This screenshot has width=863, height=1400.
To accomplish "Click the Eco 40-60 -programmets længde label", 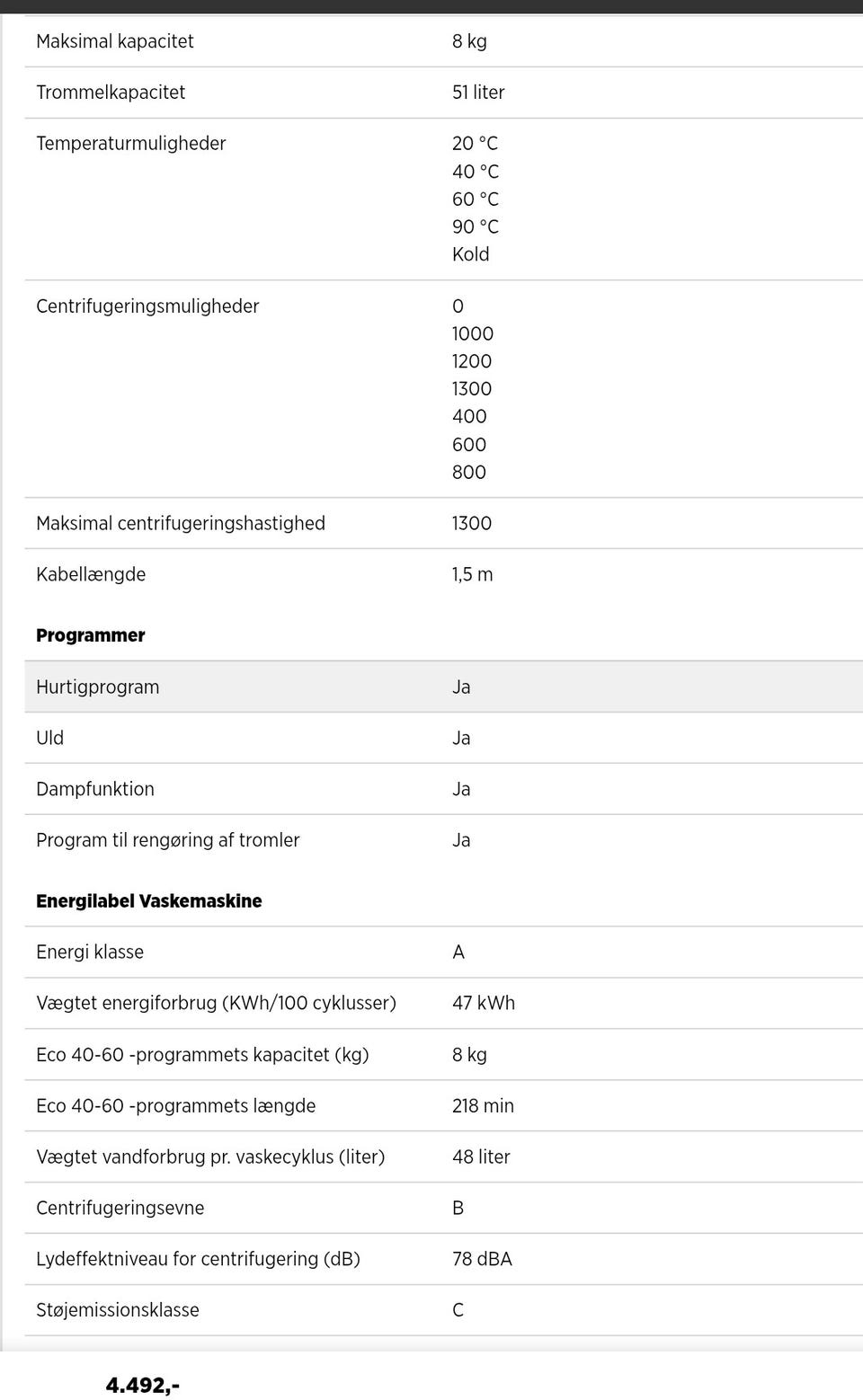I will click(175, 1106).
